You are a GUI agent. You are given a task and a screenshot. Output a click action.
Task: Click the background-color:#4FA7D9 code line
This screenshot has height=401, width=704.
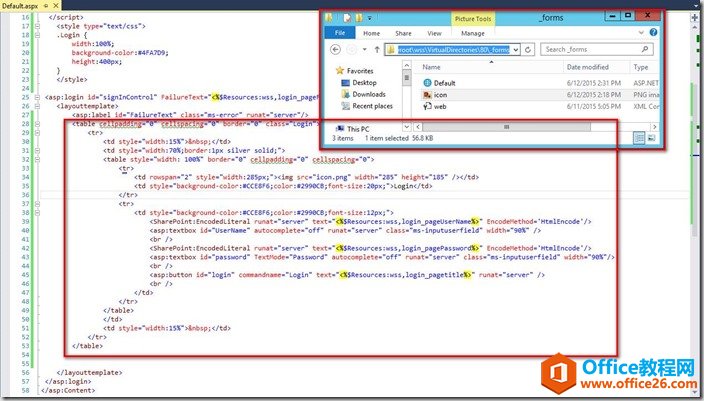120,53
